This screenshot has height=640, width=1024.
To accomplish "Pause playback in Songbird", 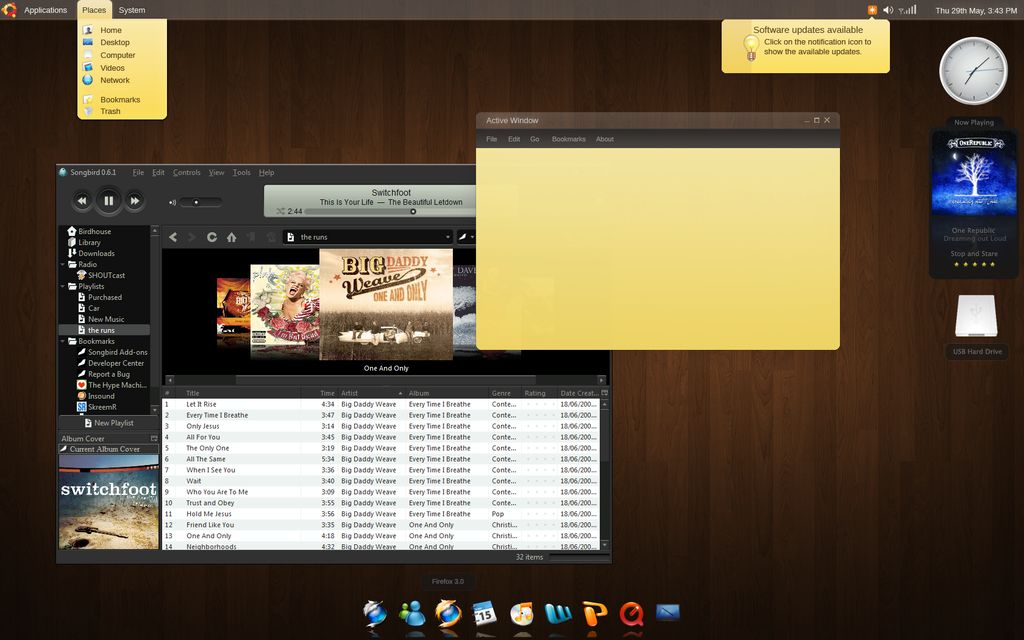I will tap(107, 200).
